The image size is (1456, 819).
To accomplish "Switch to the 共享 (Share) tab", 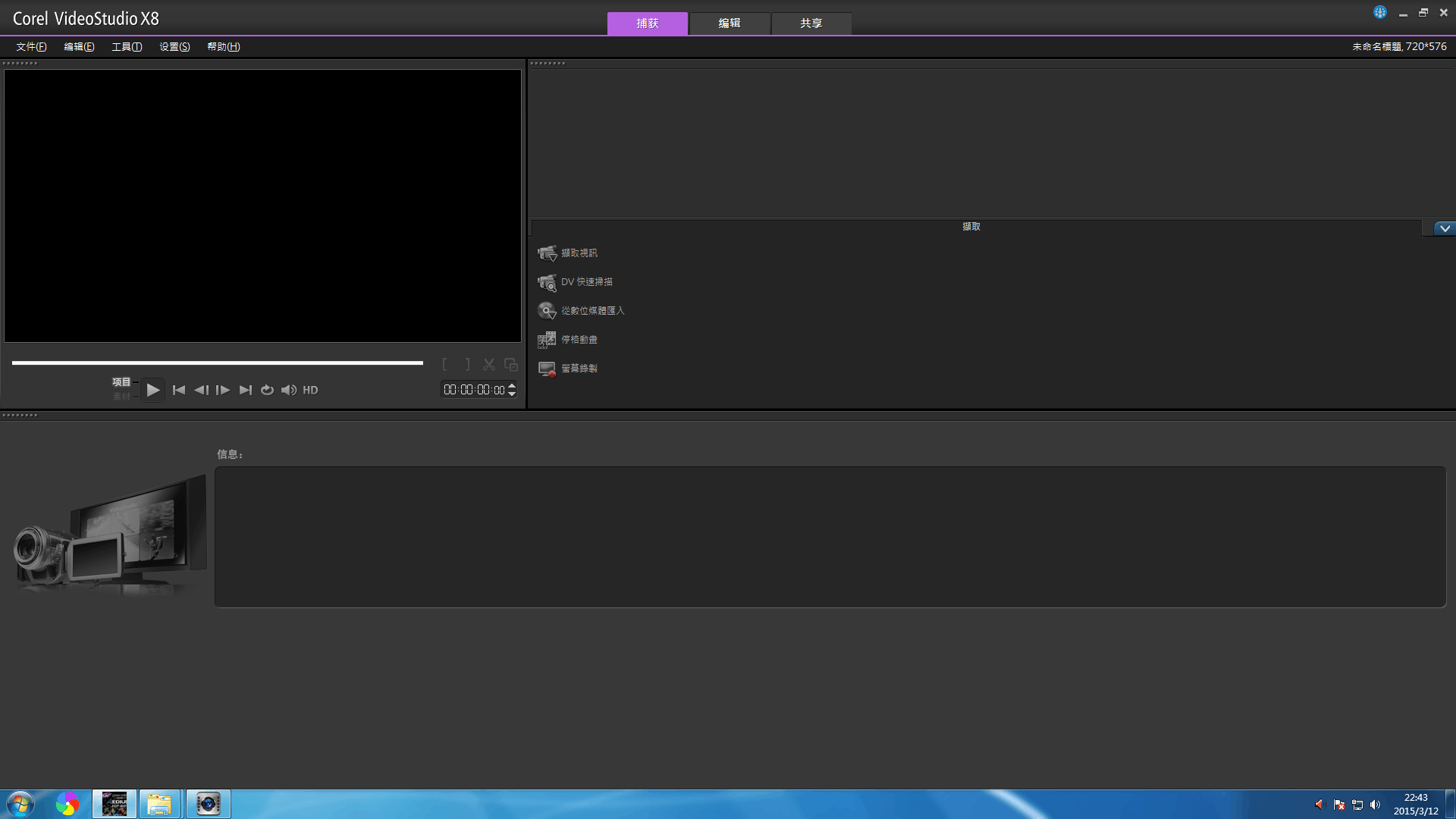I will click(x=811, y=24).
